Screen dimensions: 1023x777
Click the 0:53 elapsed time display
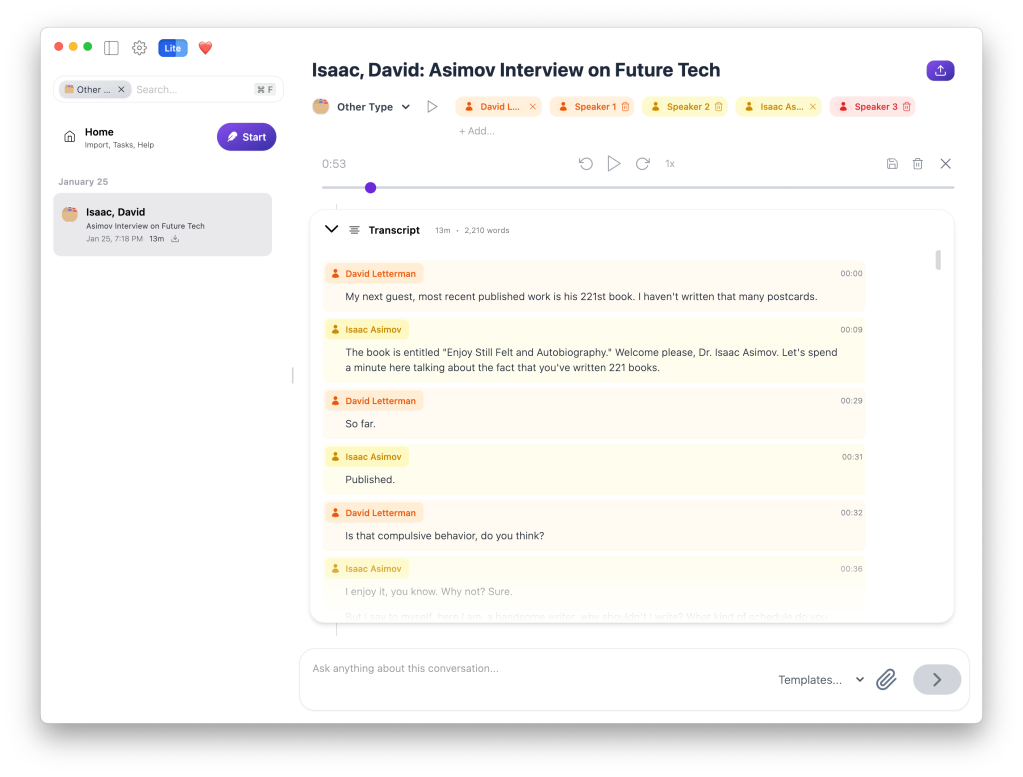[333, 164]
